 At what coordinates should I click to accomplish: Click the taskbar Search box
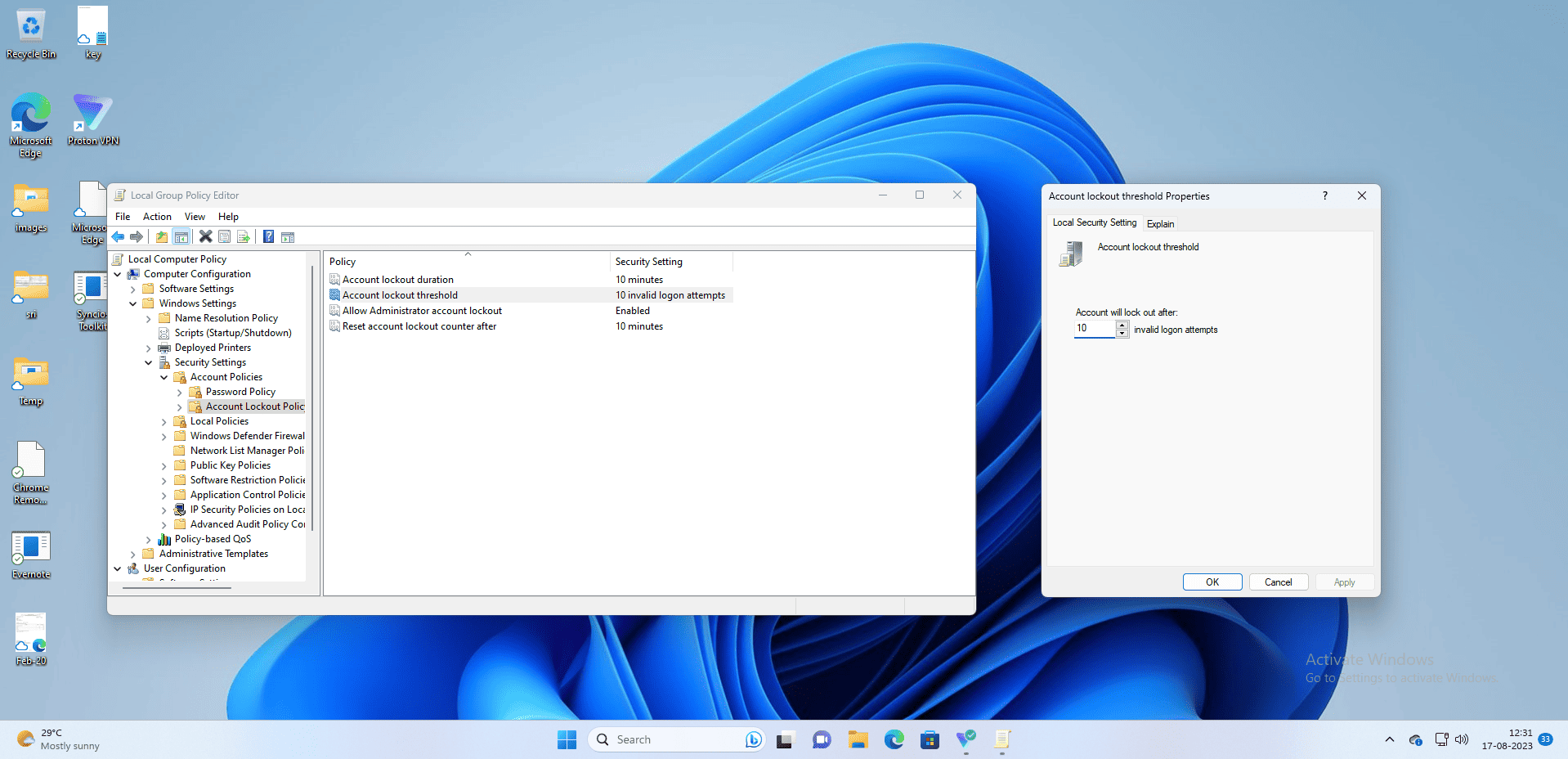(x=675, y=739)
